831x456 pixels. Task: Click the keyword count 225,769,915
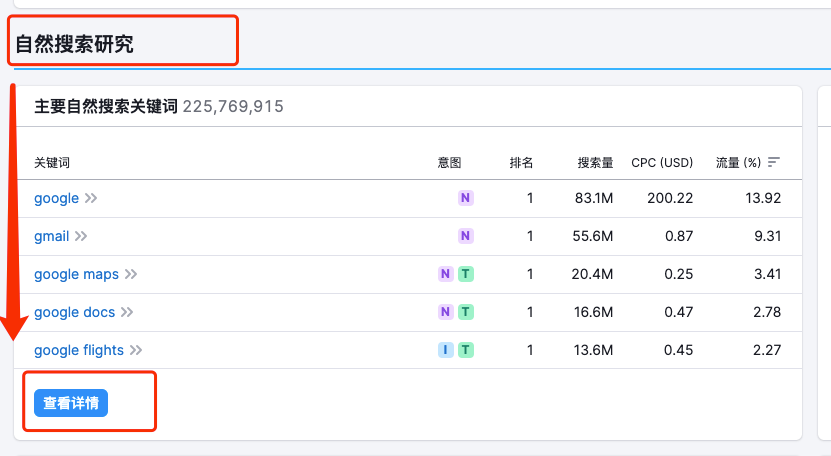tap(233, 107)
